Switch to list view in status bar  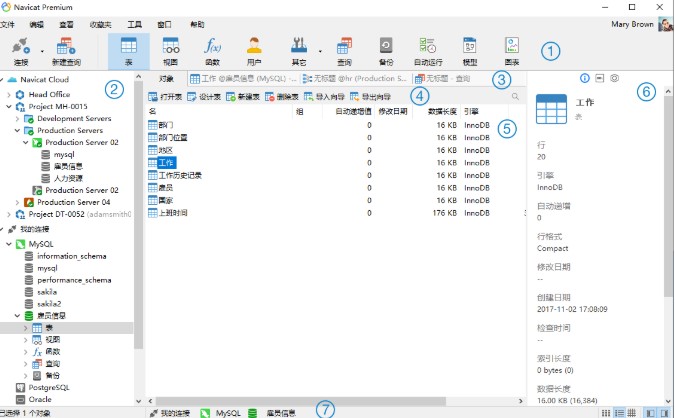[x=620, y=412]
